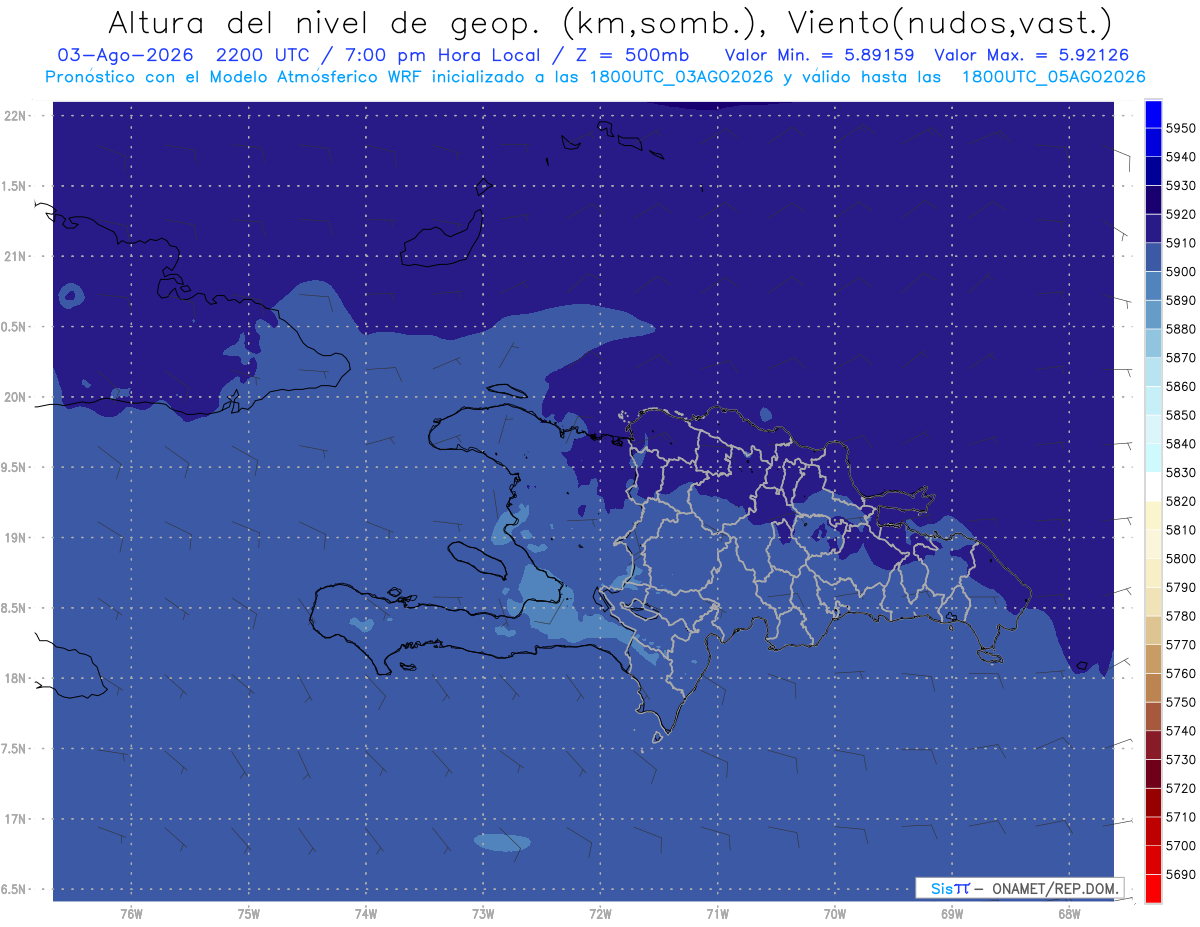The width and height of the screenshot is (1200, 927).
Task: Click the '72W' longitude label
Action: coord(600,914)
